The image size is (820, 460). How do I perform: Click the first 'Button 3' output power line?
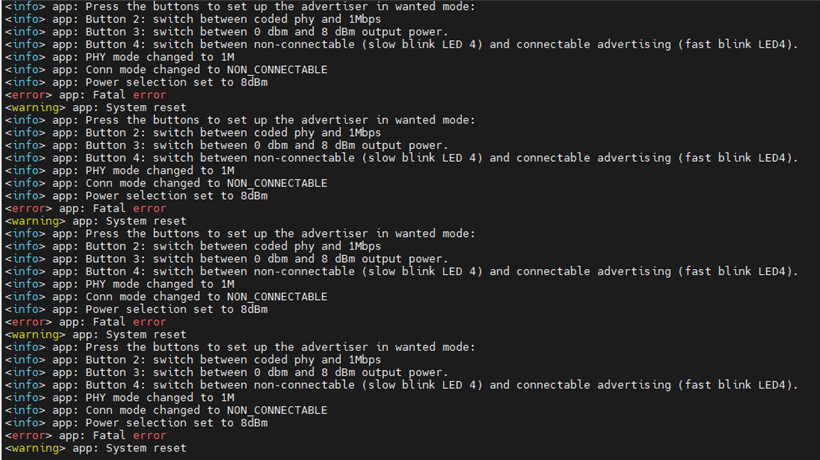coord(226,32)
